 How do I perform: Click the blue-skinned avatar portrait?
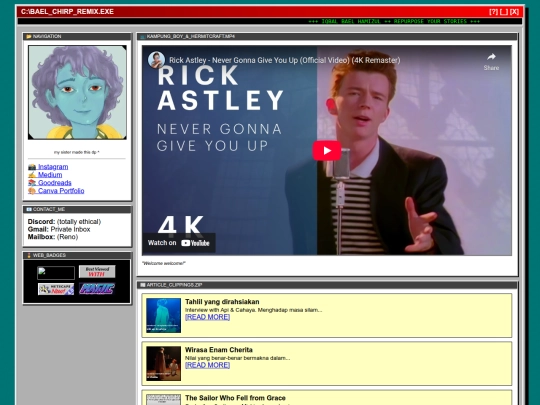tap(77, 93)
